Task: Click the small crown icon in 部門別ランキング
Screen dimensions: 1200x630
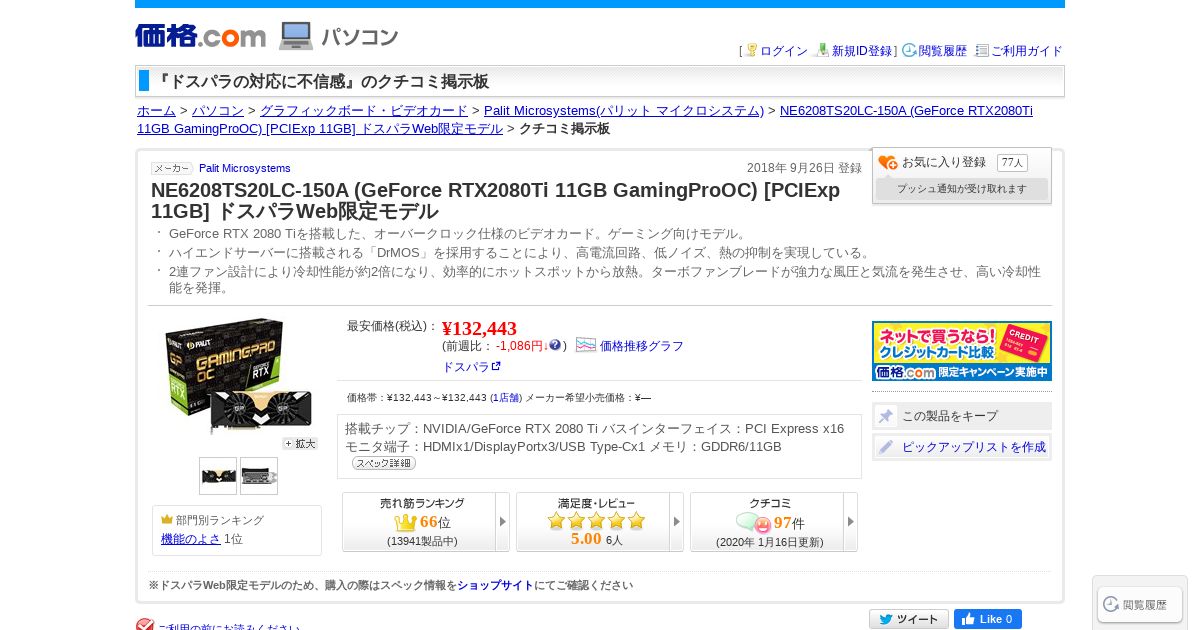Action: [x=167, y=520]
